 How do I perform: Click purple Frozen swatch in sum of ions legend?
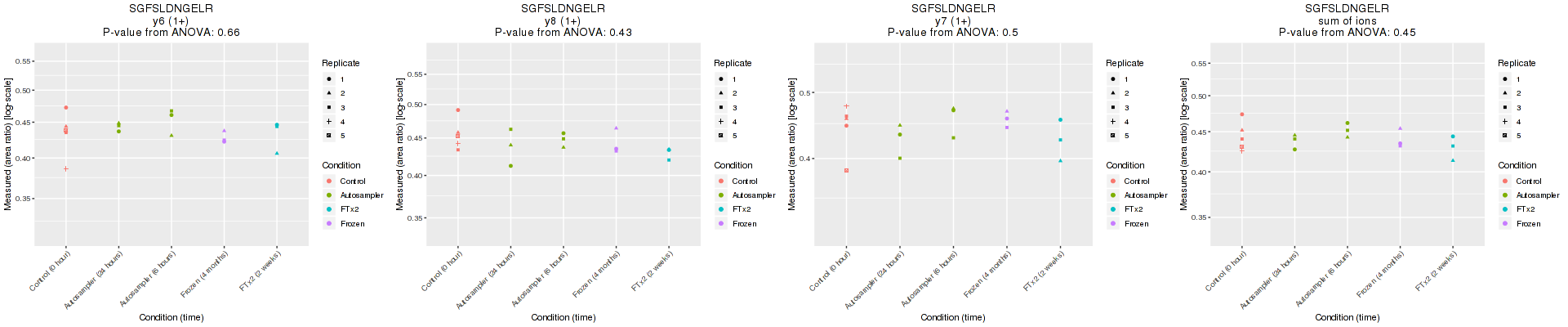pos(1505,223)
